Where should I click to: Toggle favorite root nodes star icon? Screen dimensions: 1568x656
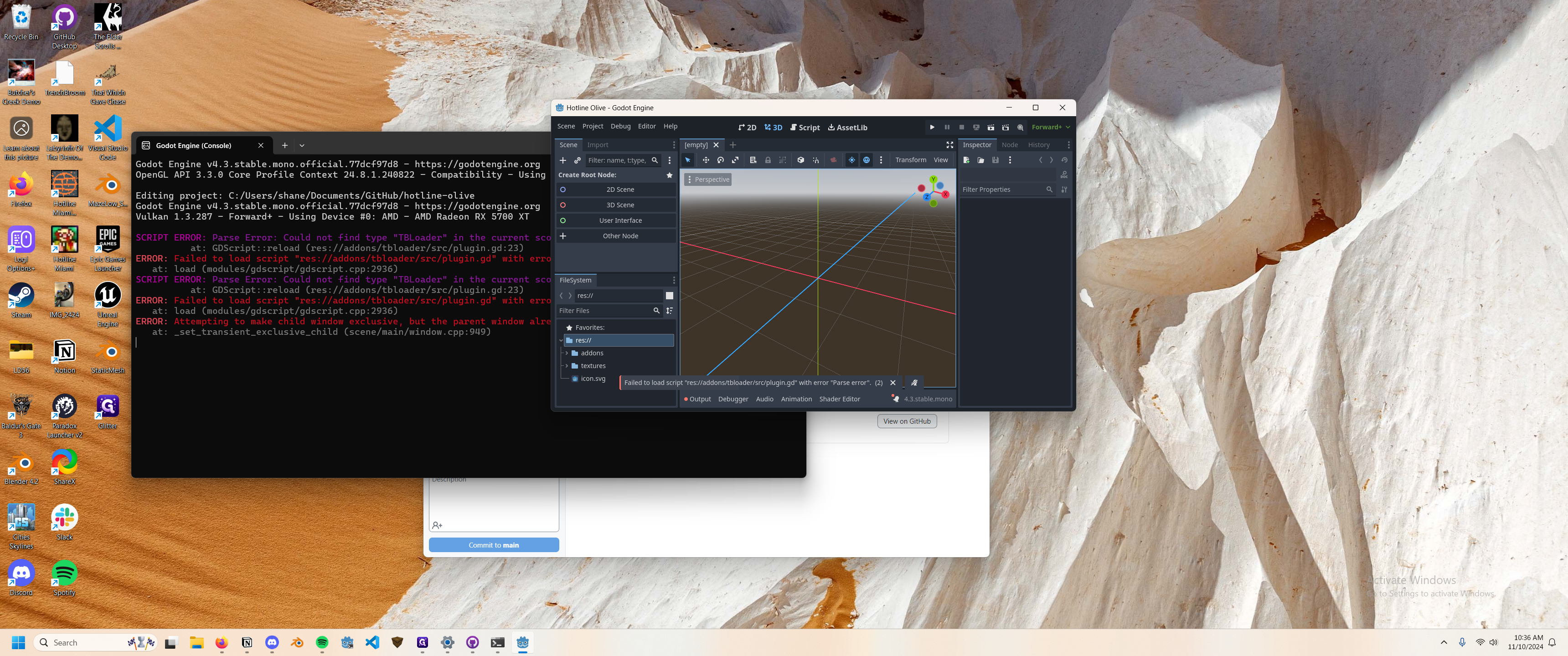click(670, 175)
